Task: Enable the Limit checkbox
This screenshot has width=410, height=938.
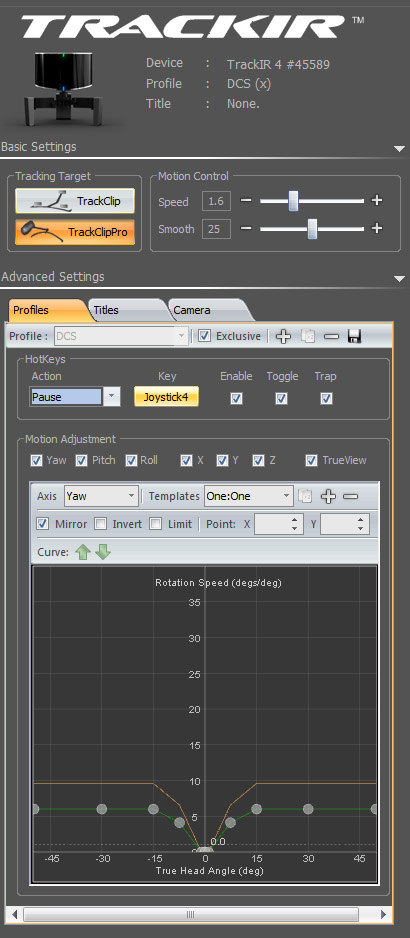Action: (156, 524)
